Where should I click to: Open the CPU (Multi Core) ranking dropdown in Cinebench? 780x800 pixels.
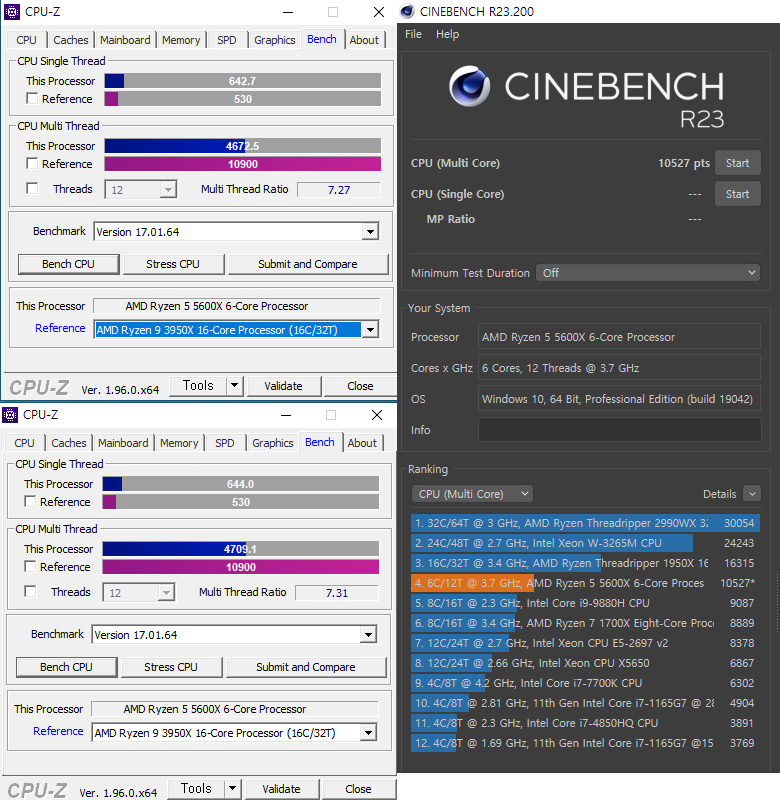[x=472, y=494]
